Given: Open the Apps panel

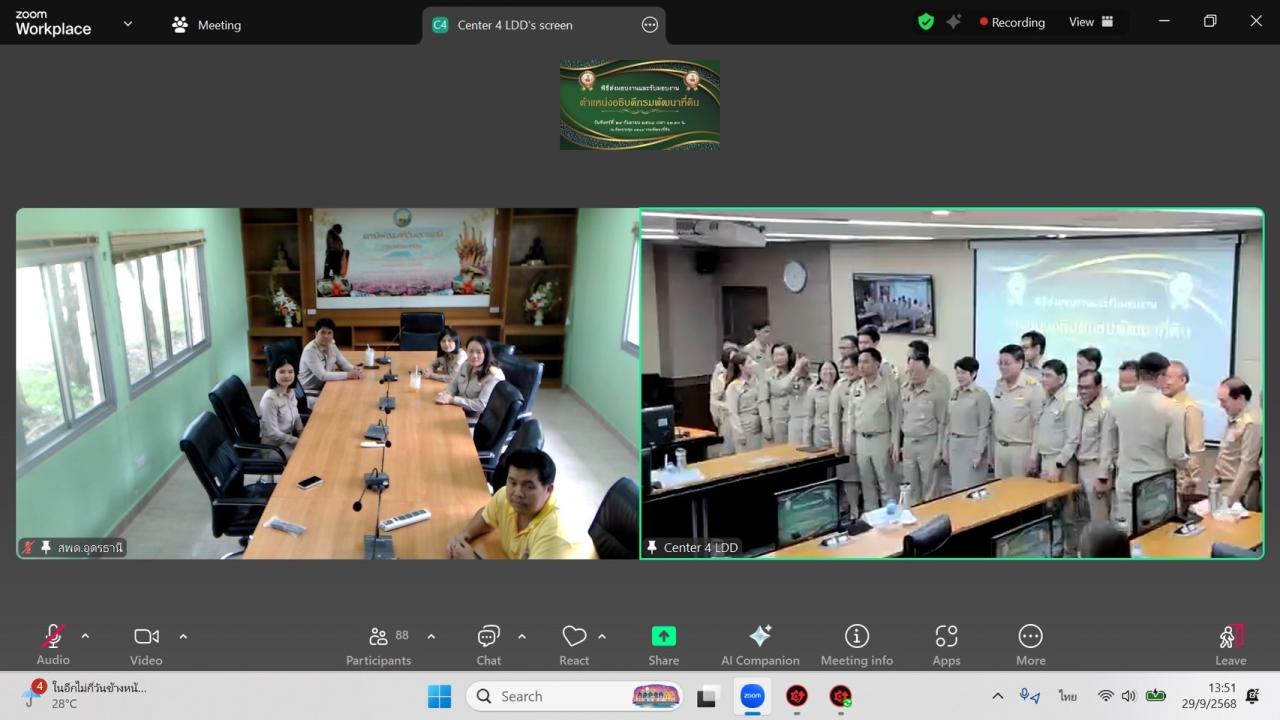Looking at the screenshot, I should 946,644.
